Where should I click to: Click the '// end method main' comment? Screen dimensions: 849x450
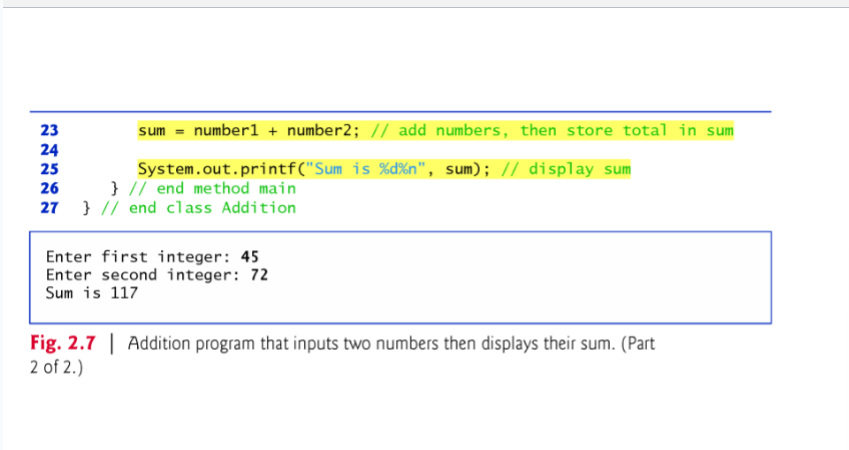(212, 188)
